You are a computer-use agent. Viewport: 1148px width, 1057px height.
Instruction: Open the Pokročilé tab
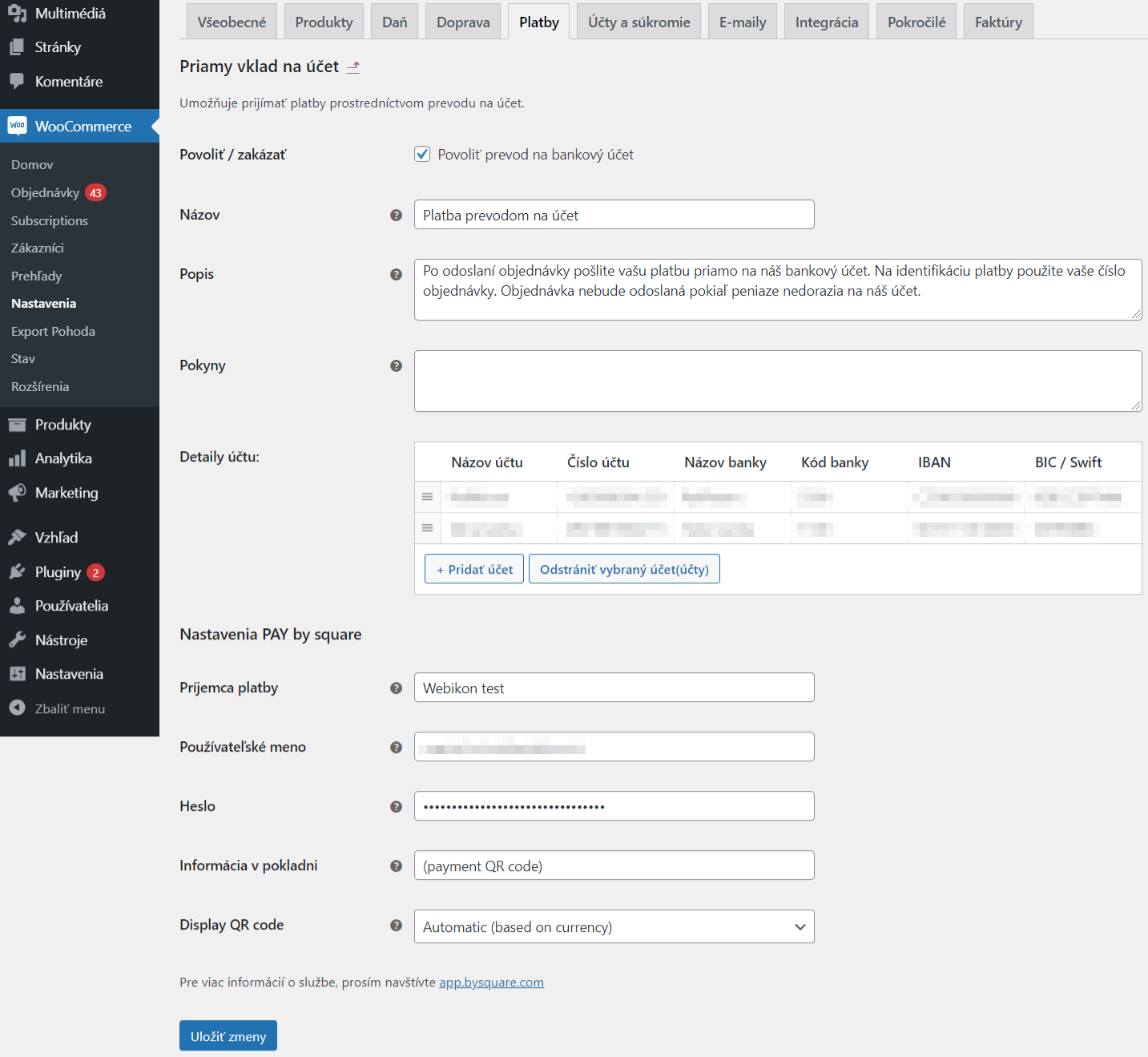click(916, 22)
